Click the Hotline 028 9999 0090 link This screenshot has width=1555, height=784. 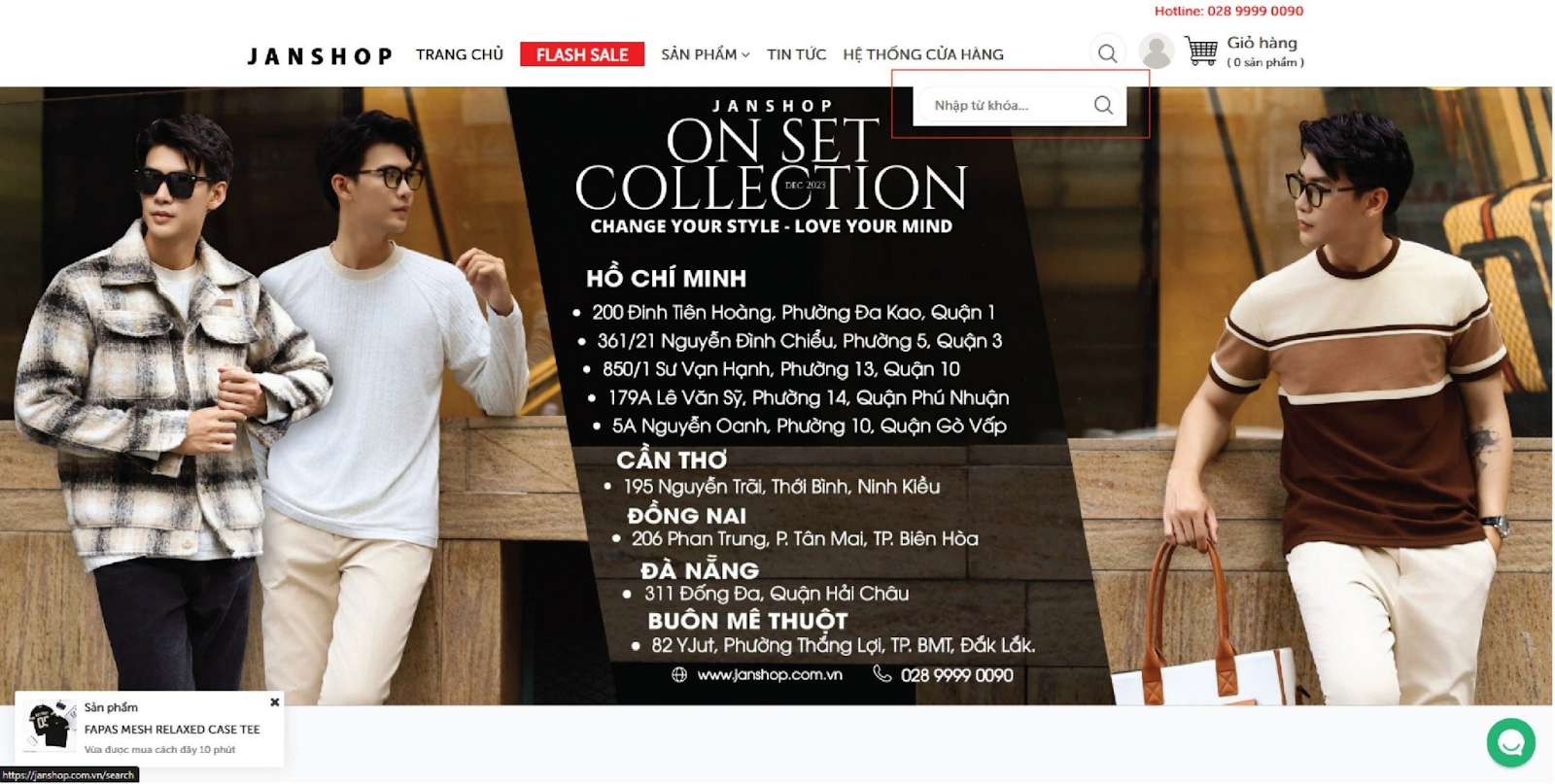click(1228, 11)
